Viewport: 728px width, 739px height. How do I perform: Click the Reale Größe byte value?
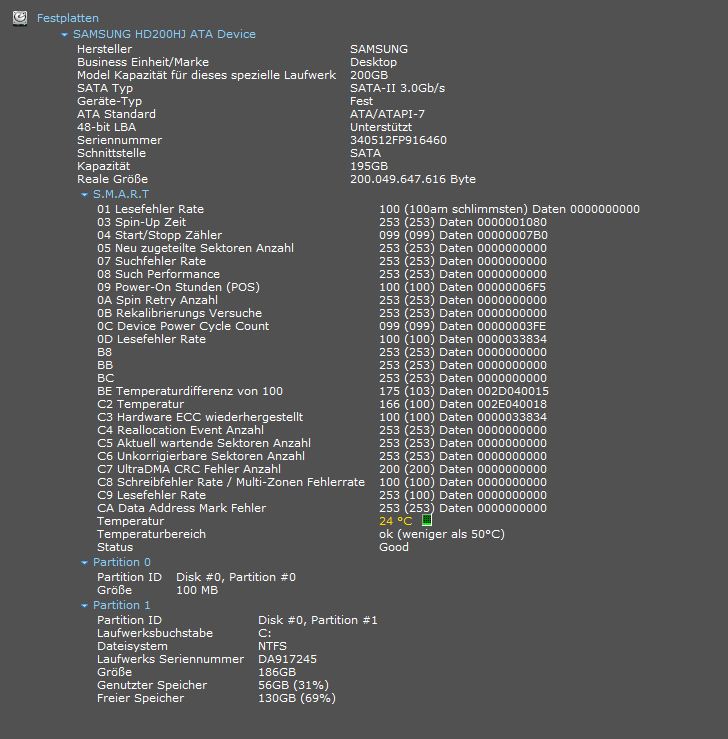413,179
